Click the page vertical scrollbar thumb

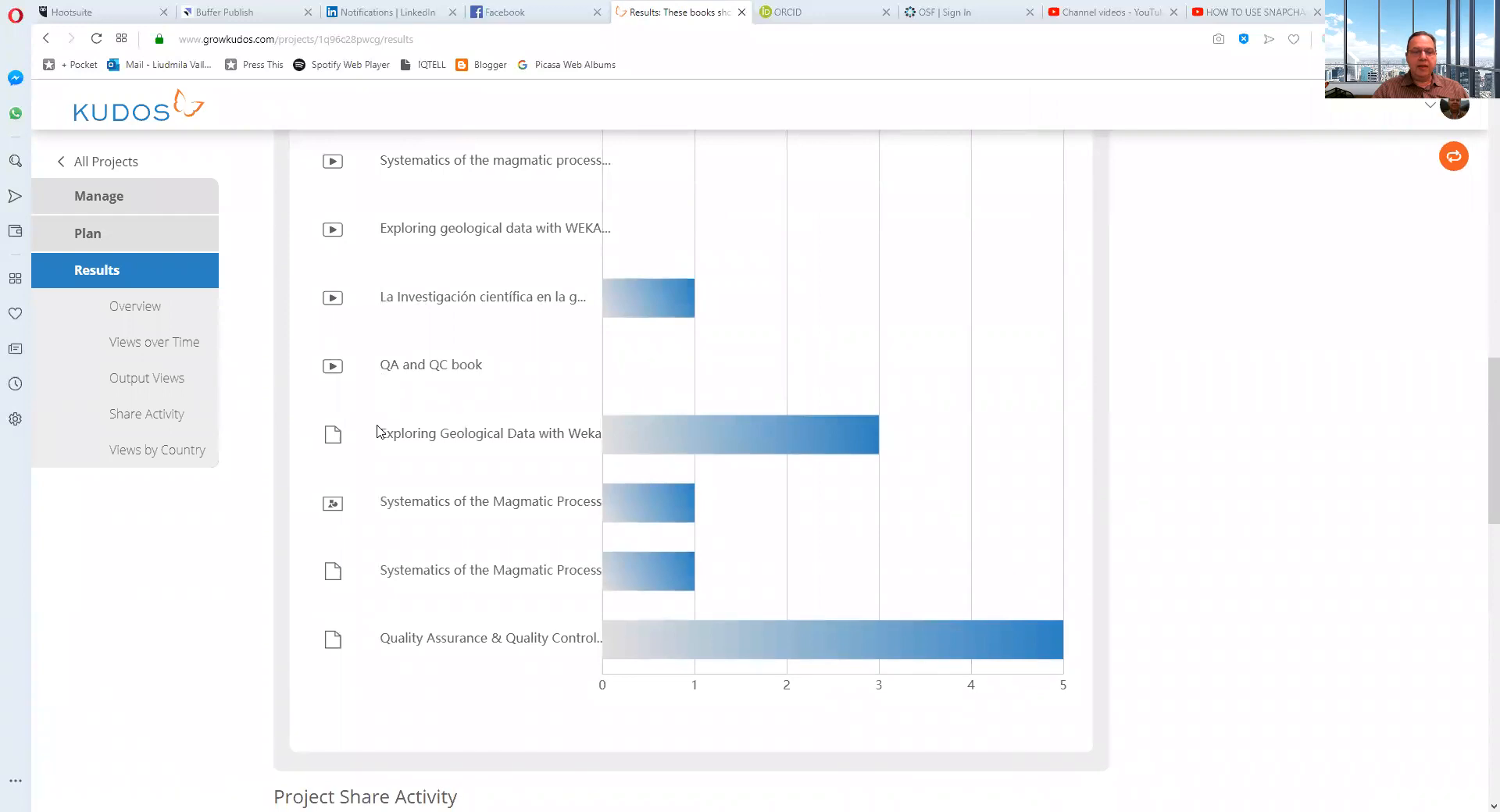pos(1494,441)
